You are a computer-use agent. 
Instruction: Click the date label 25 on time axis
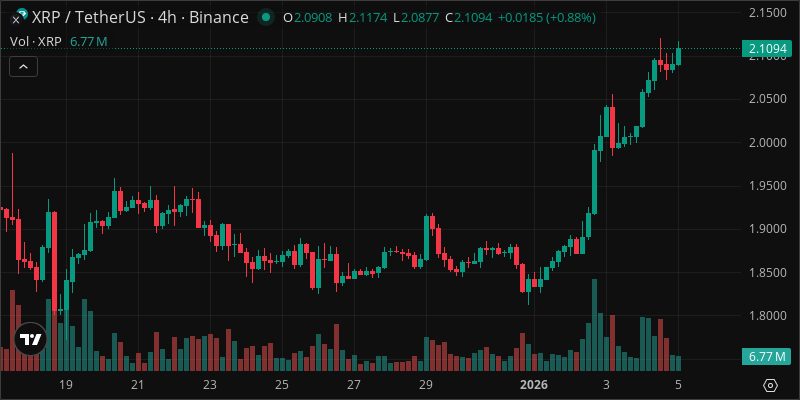[282, 385]
